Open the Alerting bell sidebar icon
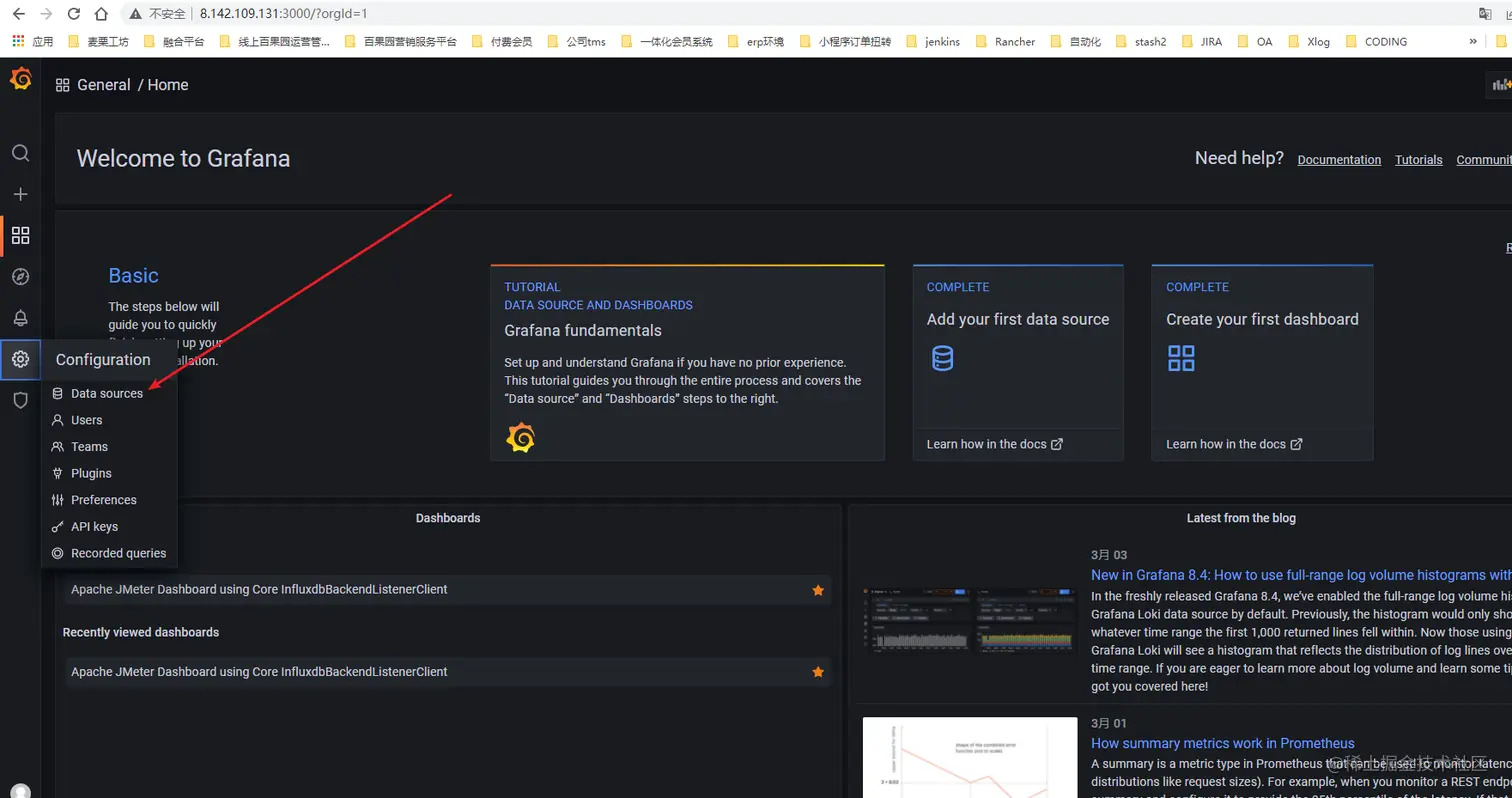Viewport: 1512px width, 798px height. click(20, 317)
